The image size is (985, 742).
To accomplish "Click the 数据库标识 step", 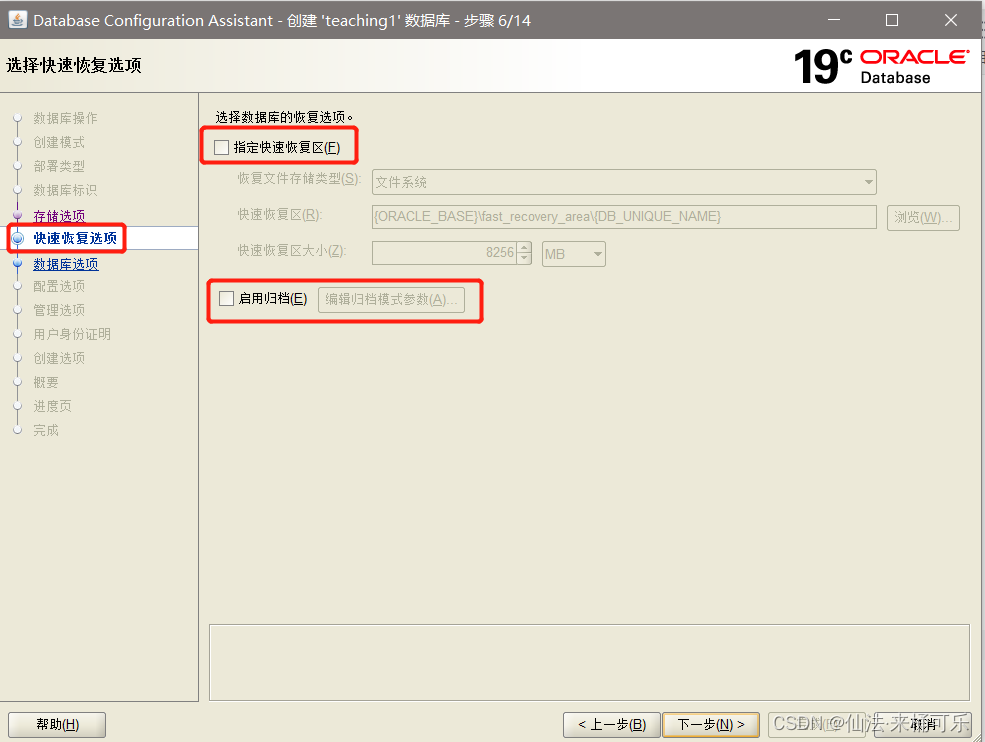I will (x=65, y=190).
